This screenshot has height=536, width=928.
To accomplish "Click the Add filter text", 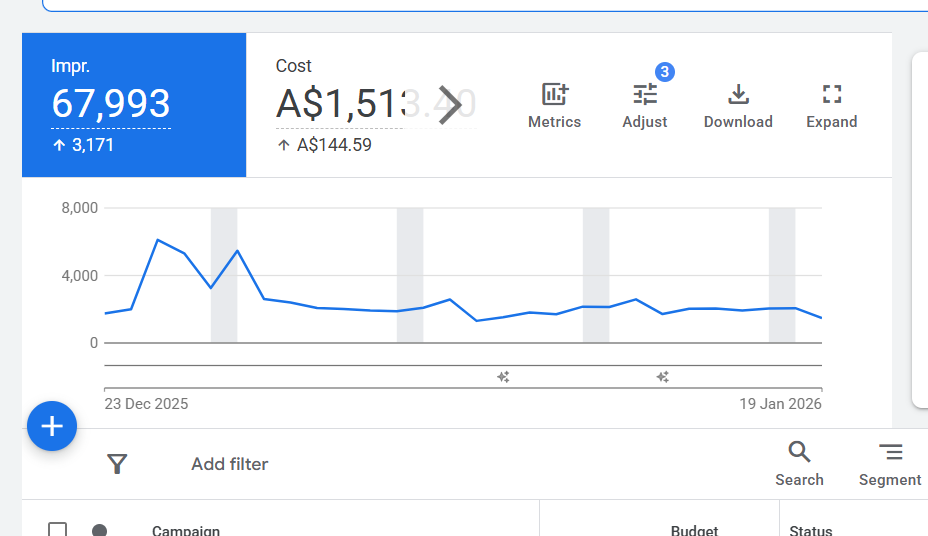I will tap(230, 464).
